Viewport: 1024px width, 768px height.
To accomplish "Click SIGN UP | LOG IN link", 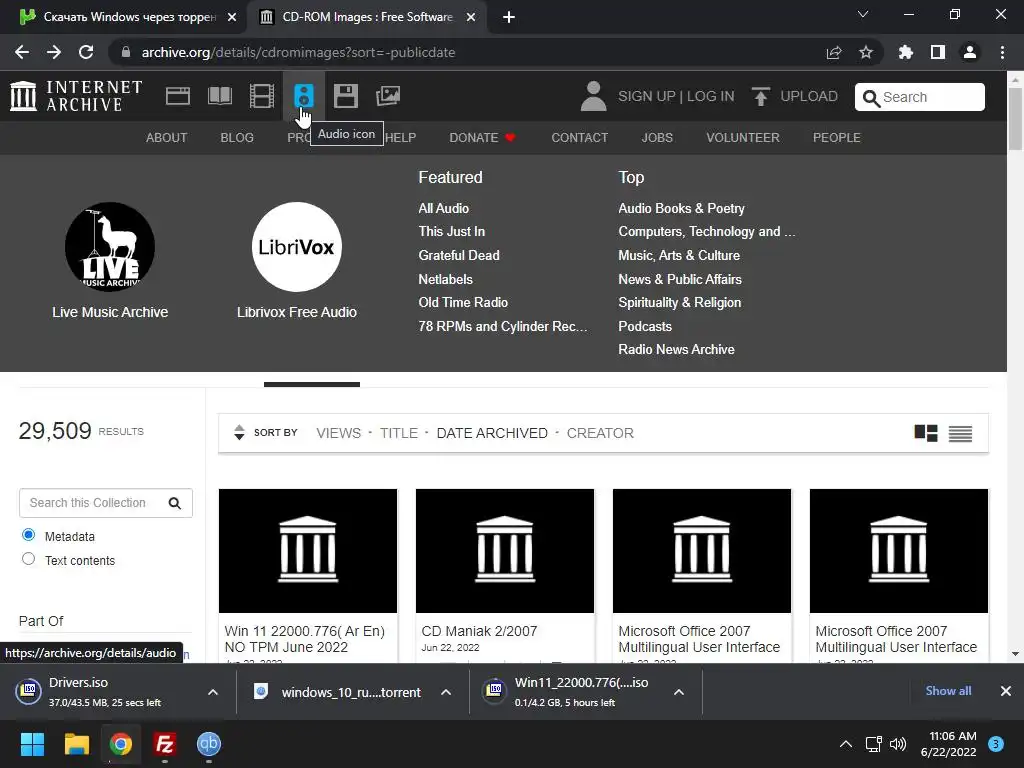I will [x=676, y=96].
